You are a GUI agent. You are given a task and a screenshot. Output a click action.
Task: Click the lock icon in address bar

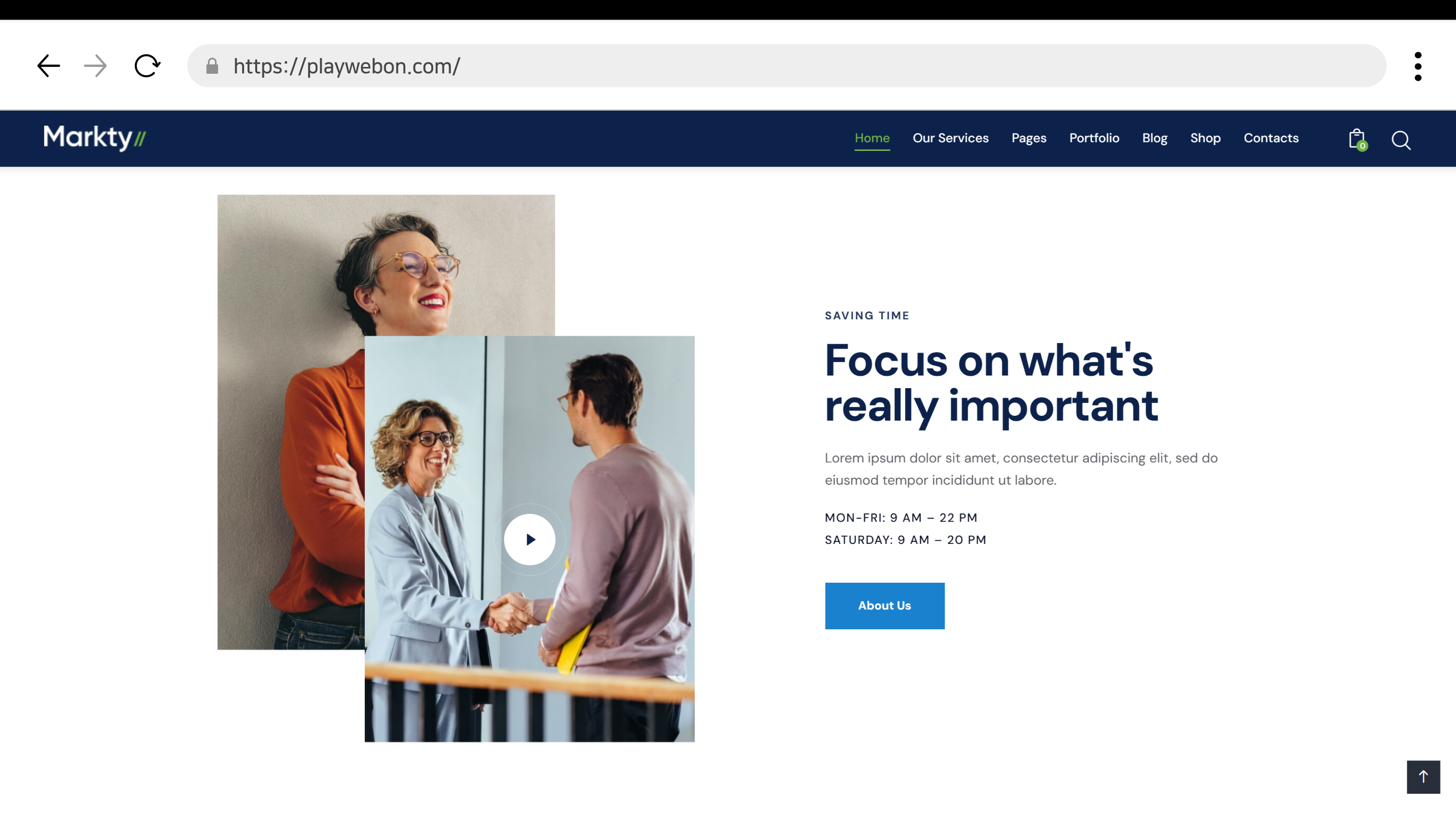click(x=212, y=66)
